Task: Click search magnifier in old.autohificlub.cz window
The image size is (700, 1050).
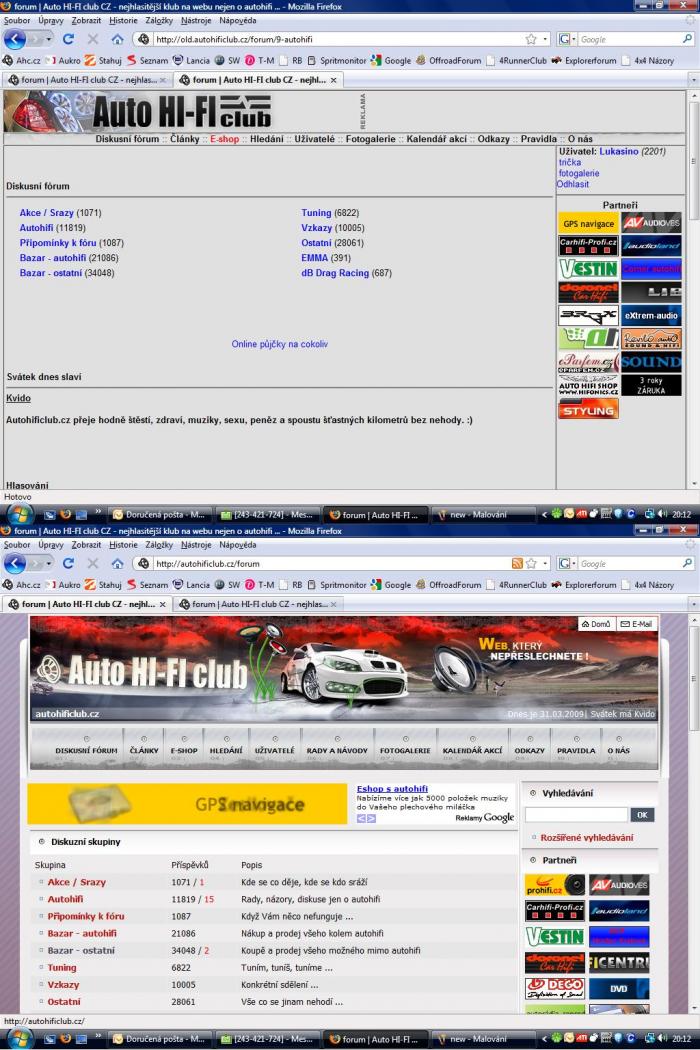Action: coord(687,40)
